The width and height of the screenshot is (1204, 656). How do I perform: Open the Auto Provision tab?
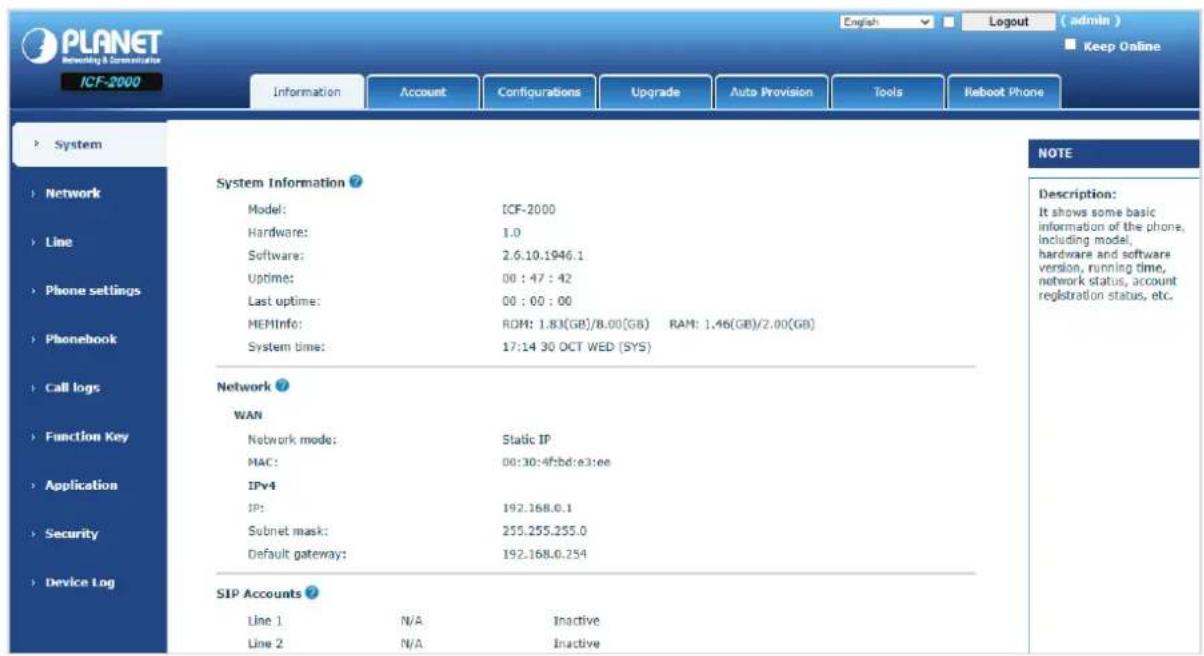[771, 92]
